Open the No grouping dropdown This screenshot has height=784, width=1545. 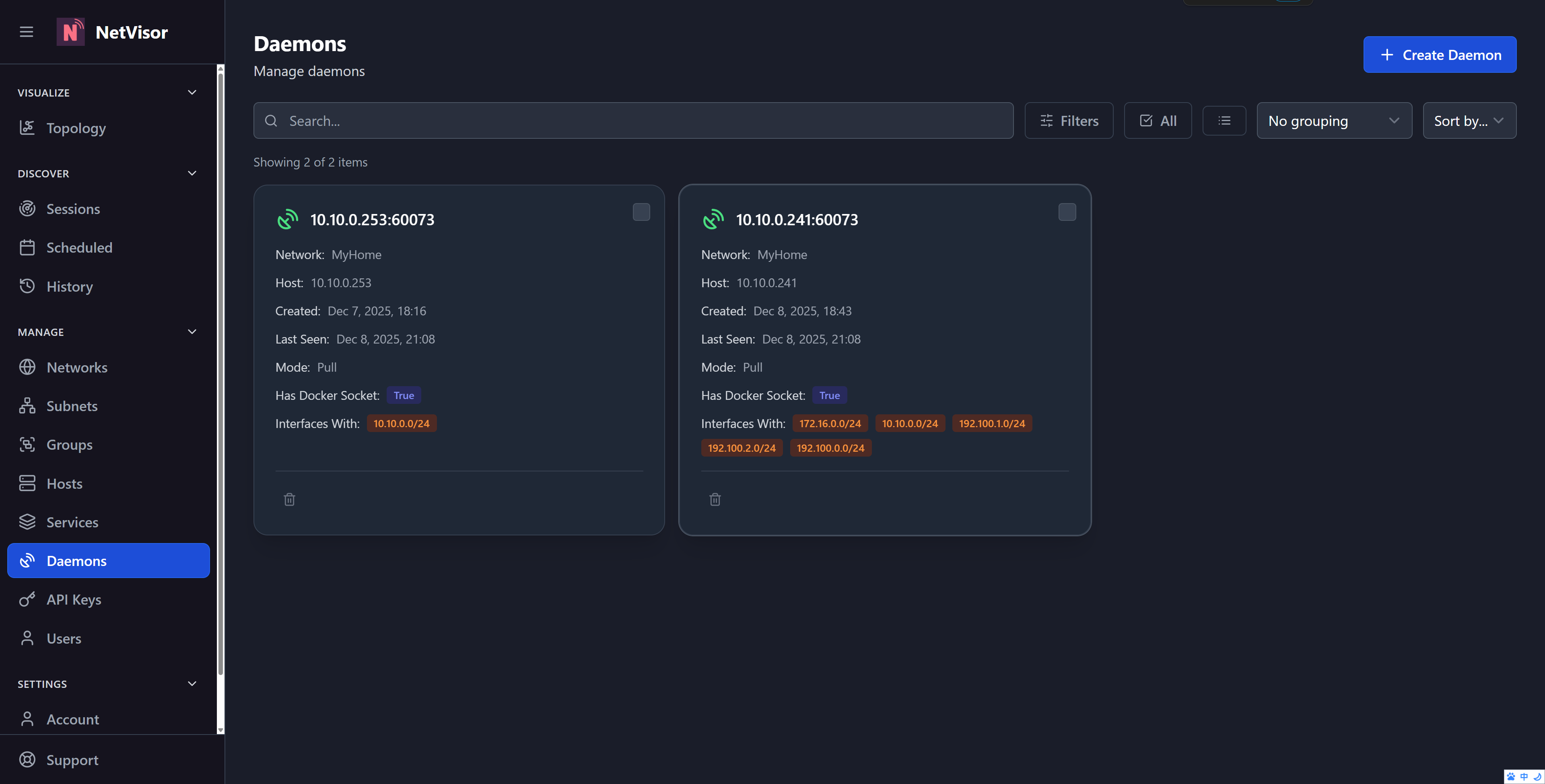pyautogui.click(x=1334, y=121)
